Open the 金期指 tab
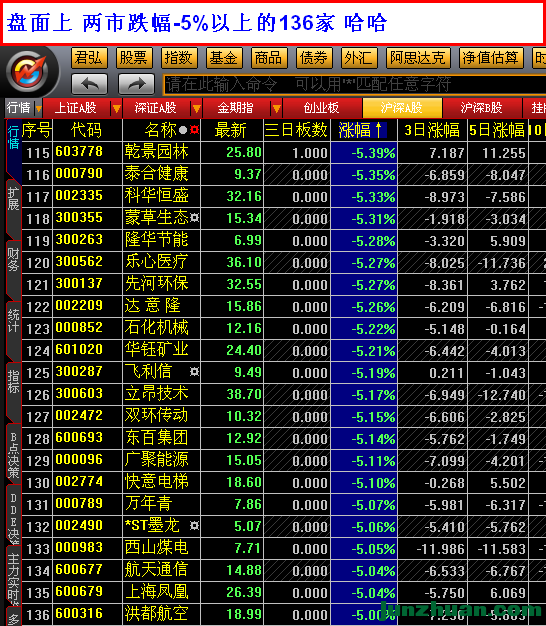This screenshot has width=546, height=626. 235,108
